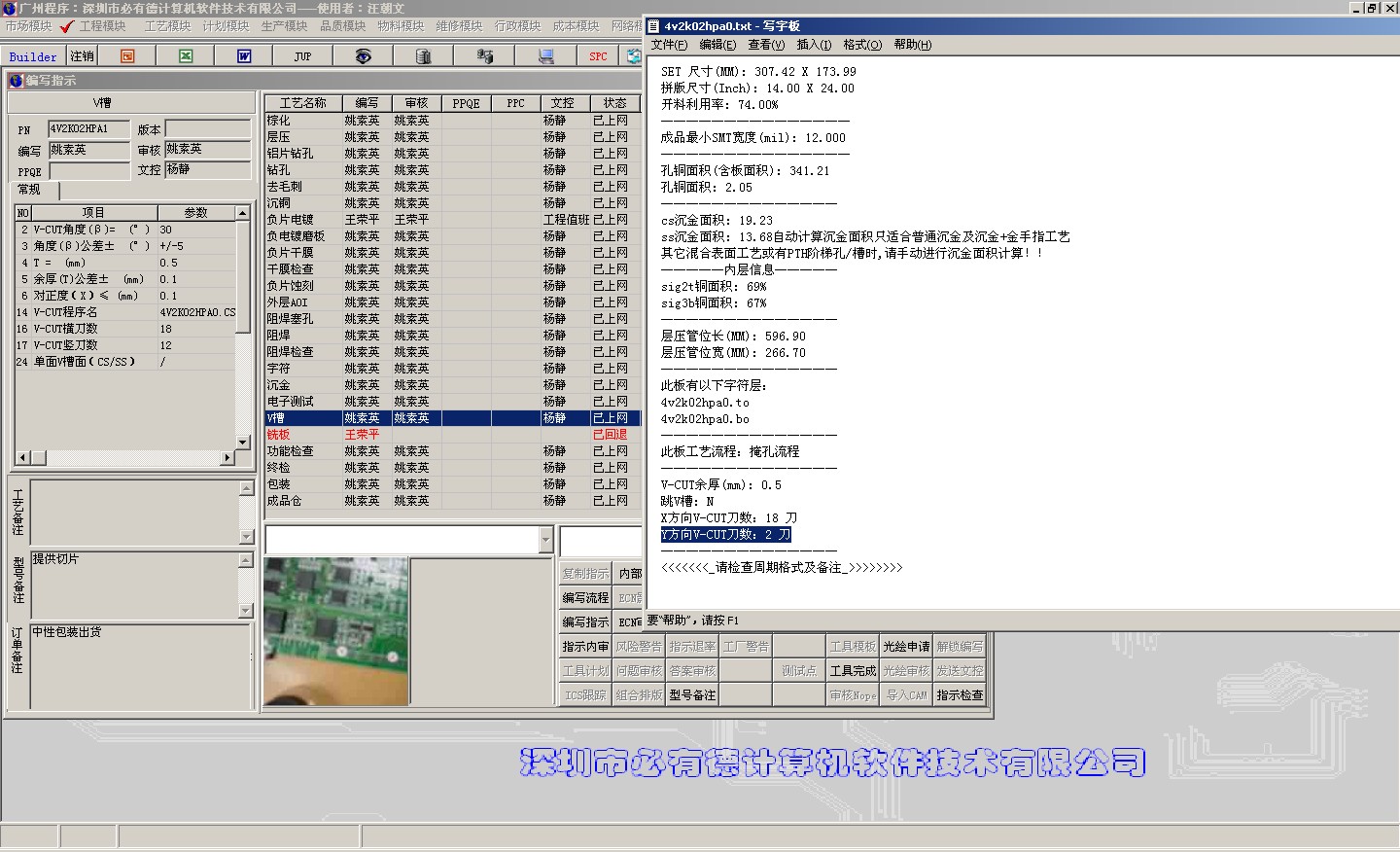Open the 格式(O) menu in WordPad
Viewport: 1400px width, 852px height.
point(862,45)
